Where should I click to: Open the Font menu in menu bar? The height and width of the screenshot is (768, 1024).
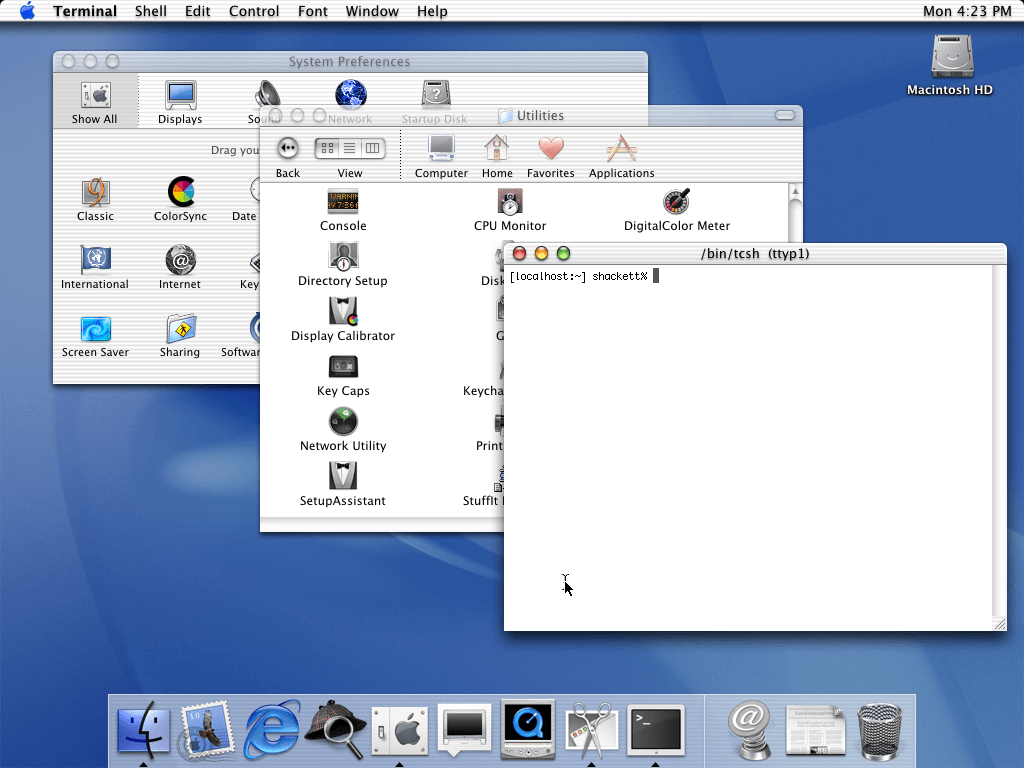[x=312, y=11]
